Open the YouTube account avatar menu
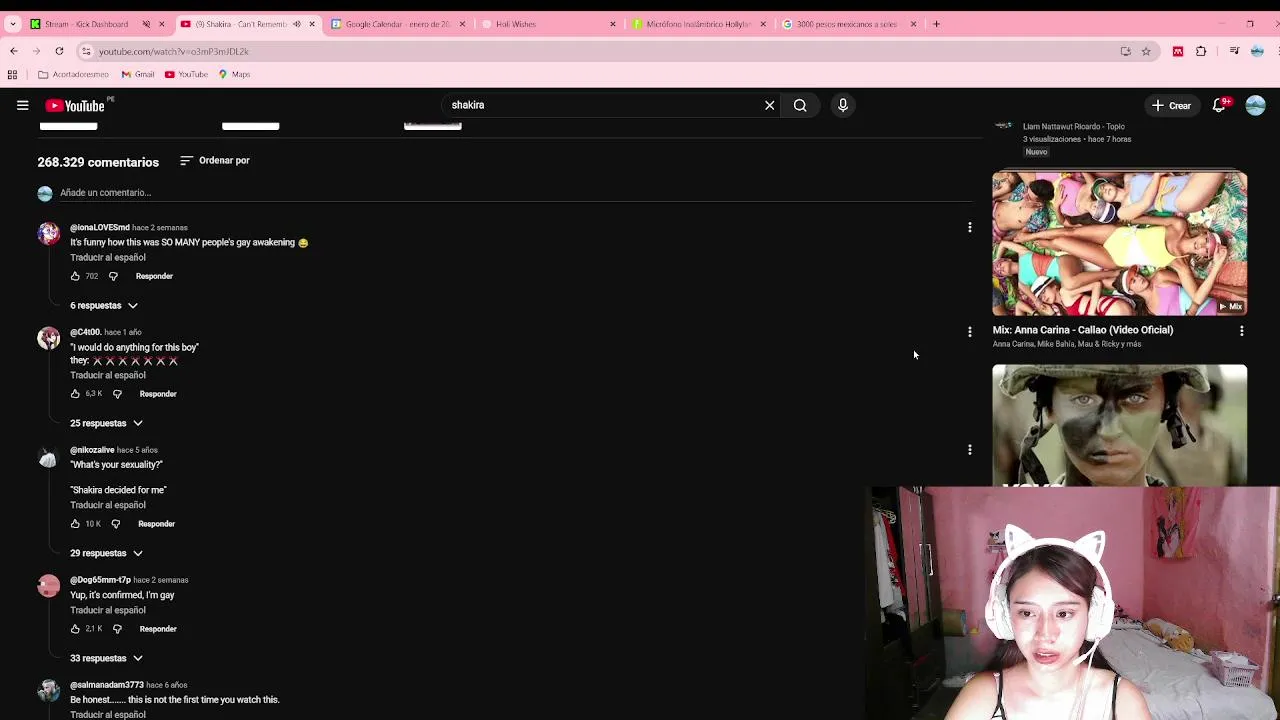Viewport: 1280px width, 720px height. (x=1256, y=105)
